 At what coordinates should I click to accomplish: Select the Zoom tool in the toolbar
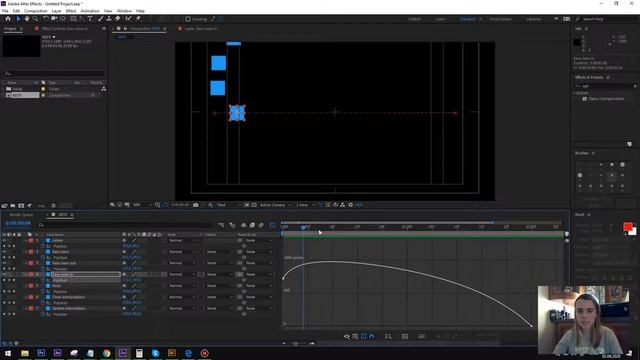coord(36,19)
